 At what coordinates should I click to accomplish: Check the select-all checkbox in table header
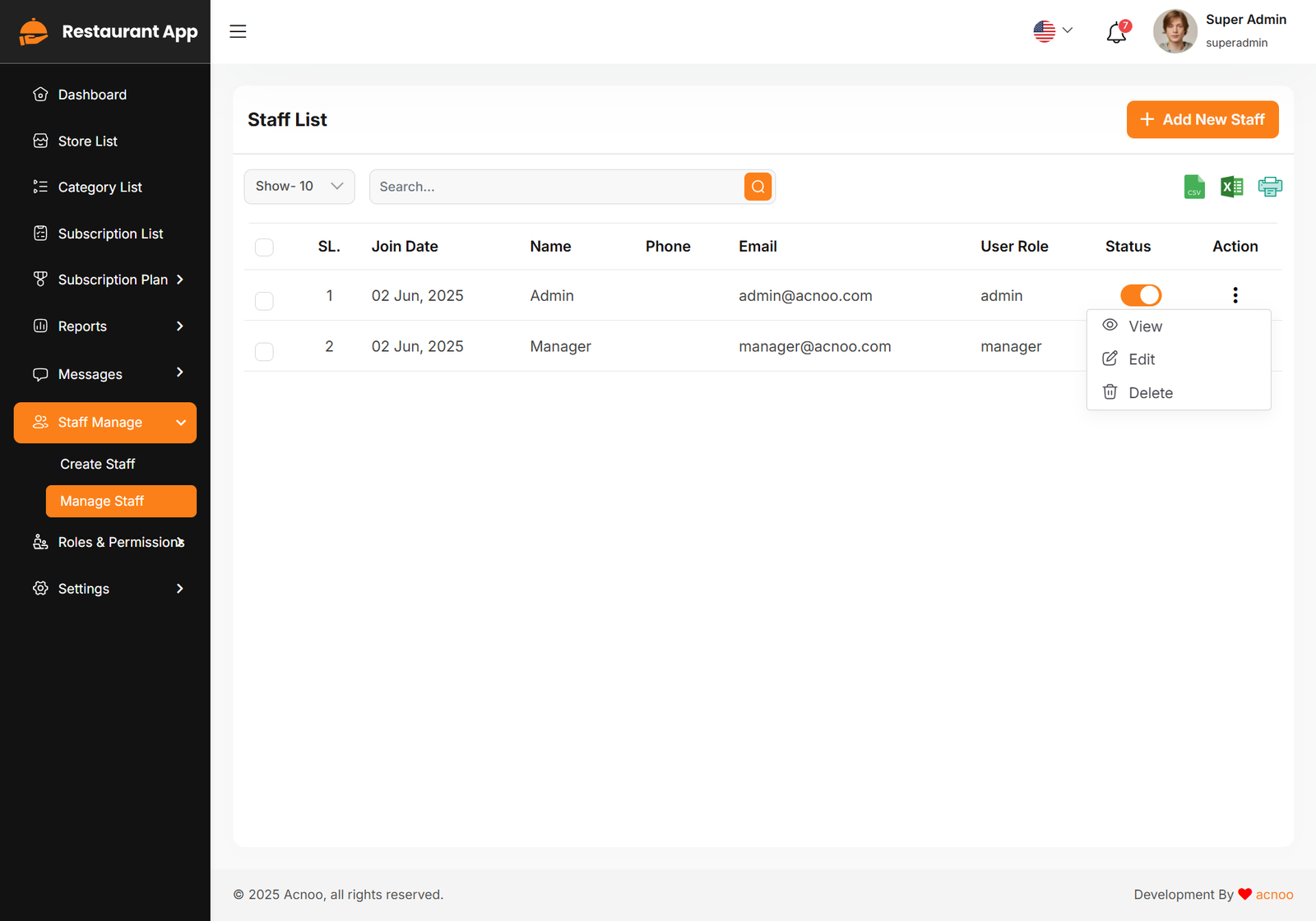tap(264, 248)
